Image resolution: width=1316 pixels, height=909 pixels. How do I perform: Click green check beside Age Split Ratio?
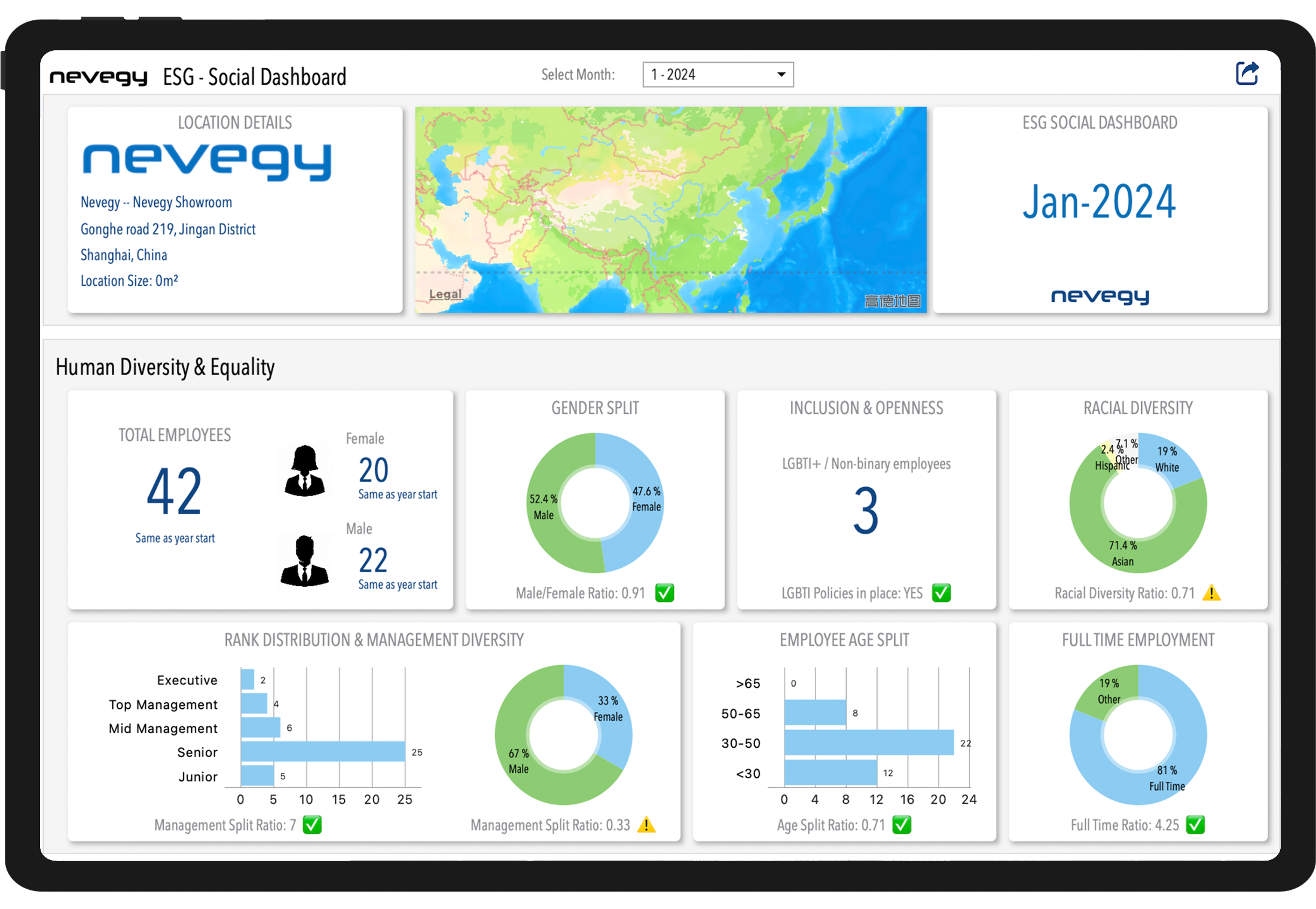902,825
